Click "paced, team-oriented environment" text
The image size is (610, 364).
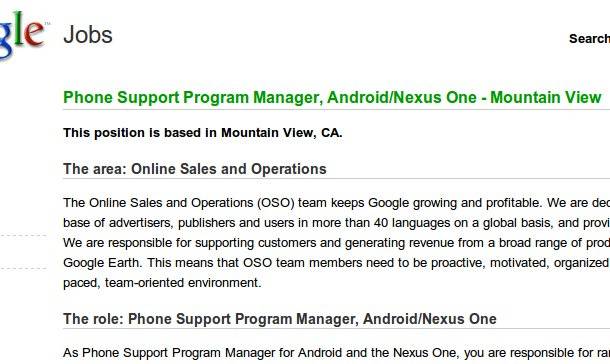[162, 283]
